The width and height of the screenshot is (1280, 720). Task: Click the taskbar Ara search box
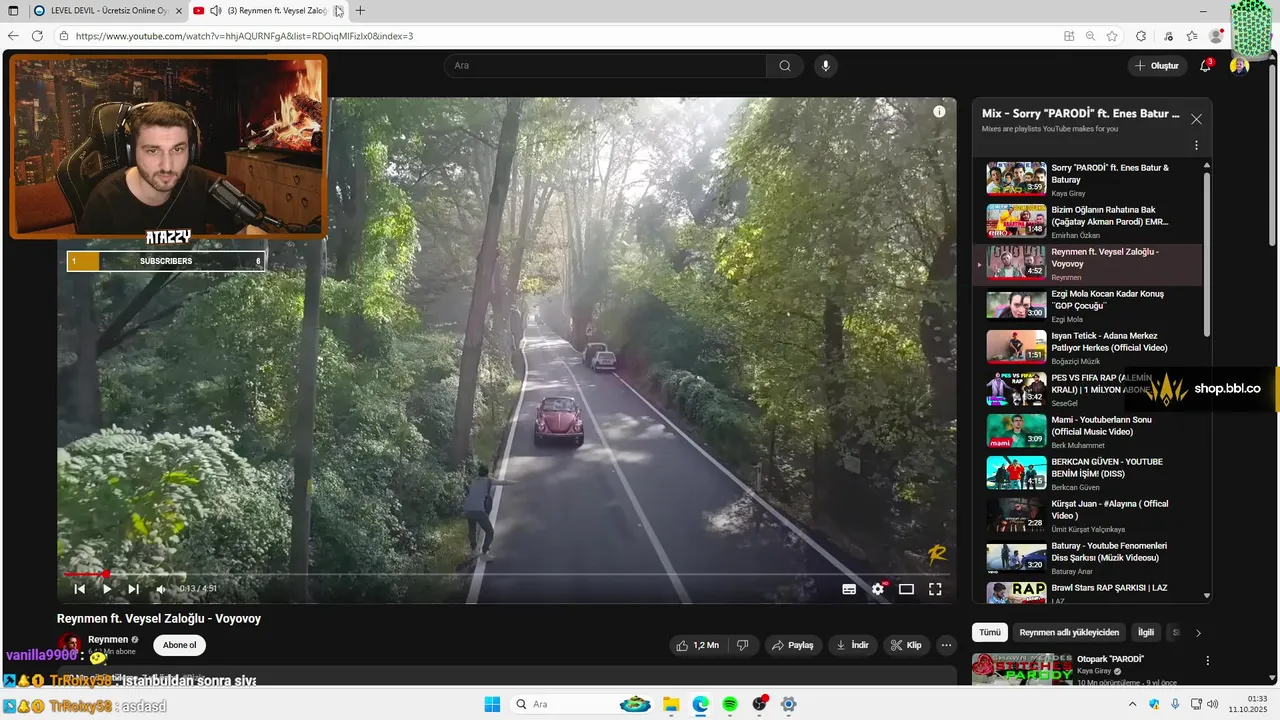[x=582, y=704]
